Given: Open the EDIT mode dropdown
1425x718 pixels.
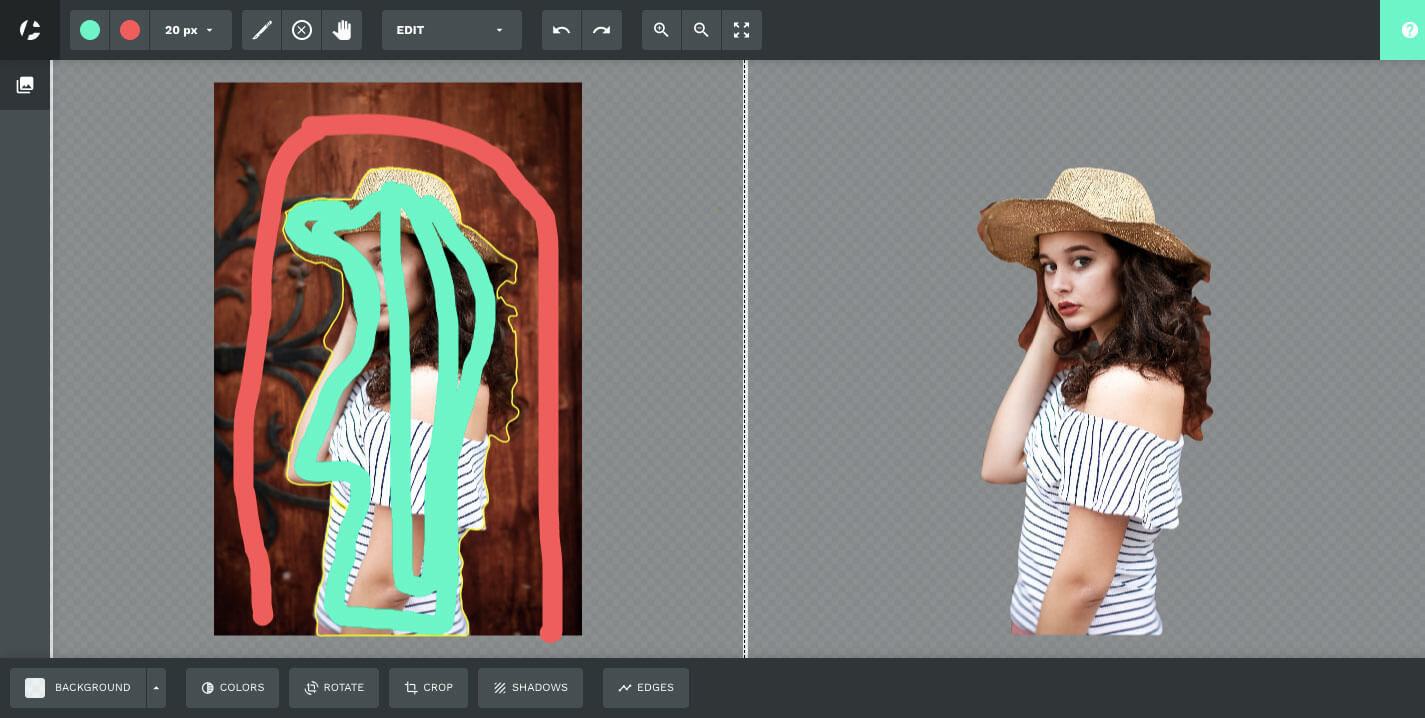Looking at the screenshot, I should [451, 30].
